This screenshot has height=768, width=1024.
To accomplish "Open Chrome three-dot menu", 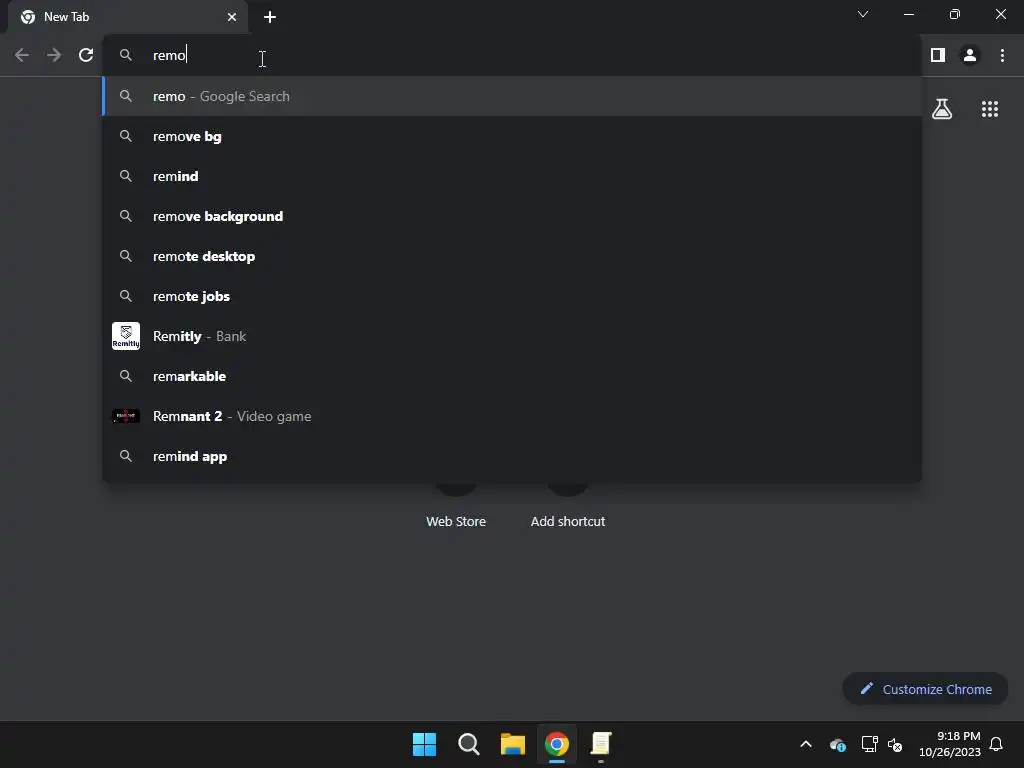I will [1002, 56].
